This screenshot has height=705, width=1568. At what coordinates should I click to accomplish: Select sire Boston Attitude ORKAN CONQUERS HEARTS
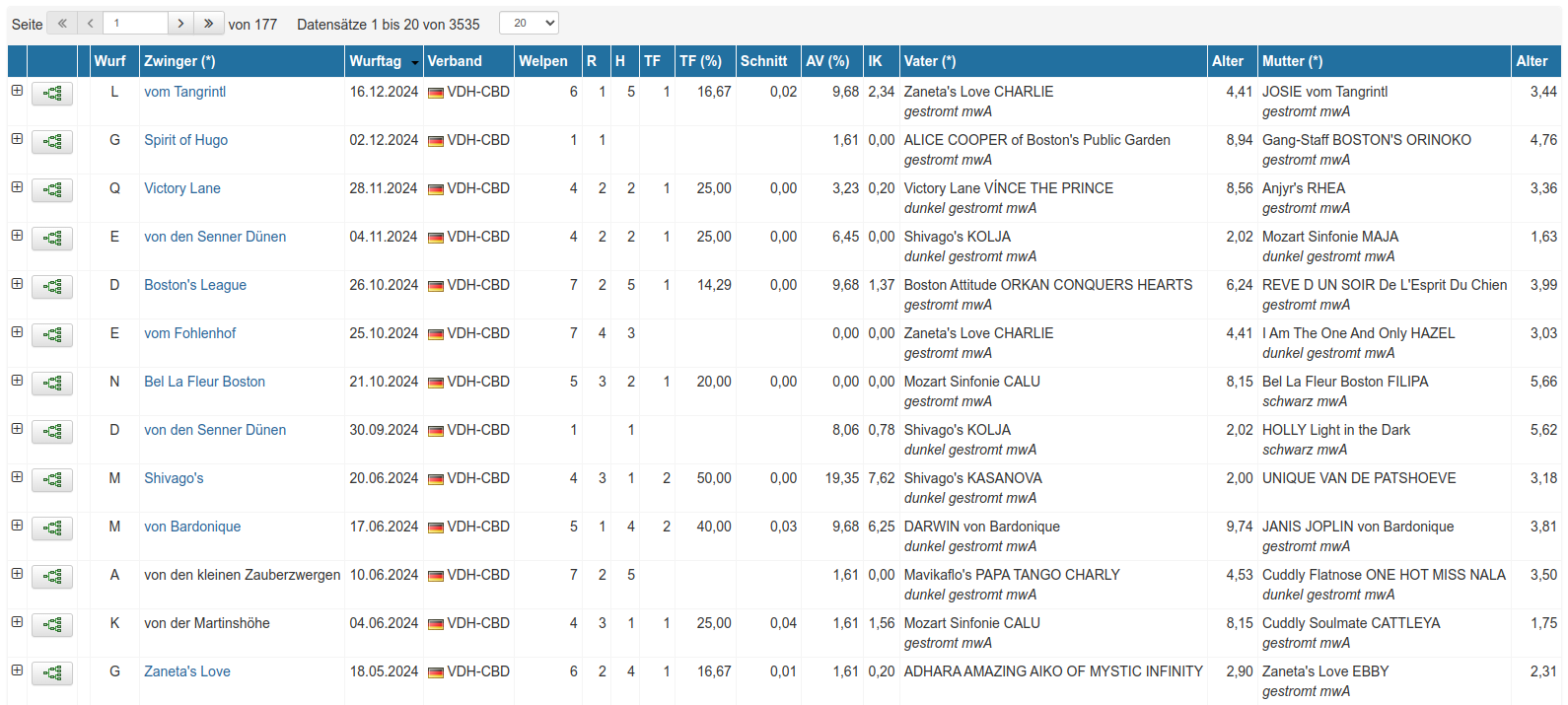[x=1048, y=285]
